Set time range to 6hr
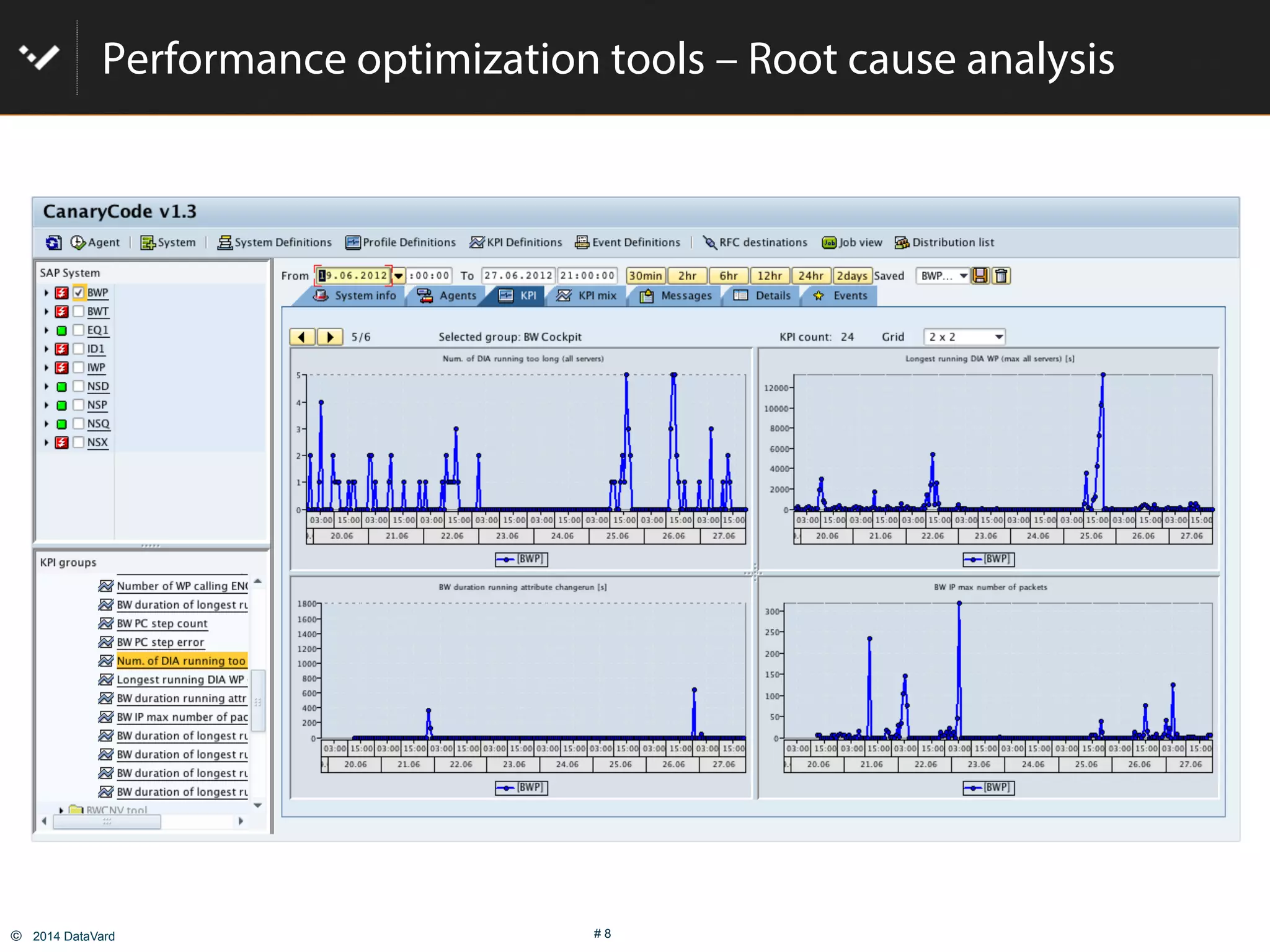The image size is (1270, 952). point(729,276)
